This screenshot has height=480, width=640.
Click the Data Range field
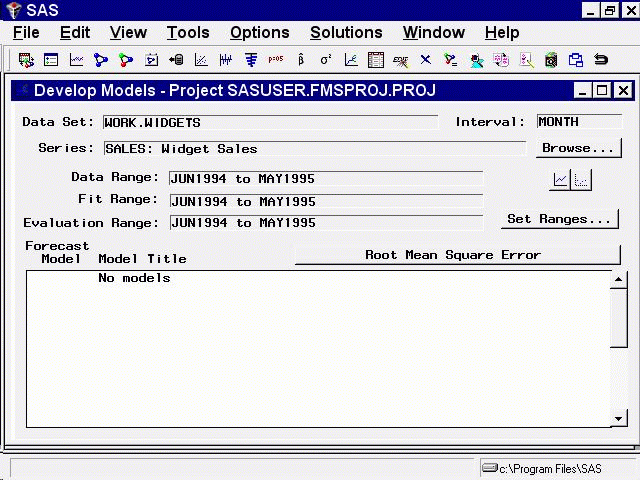tap(326, 178)
